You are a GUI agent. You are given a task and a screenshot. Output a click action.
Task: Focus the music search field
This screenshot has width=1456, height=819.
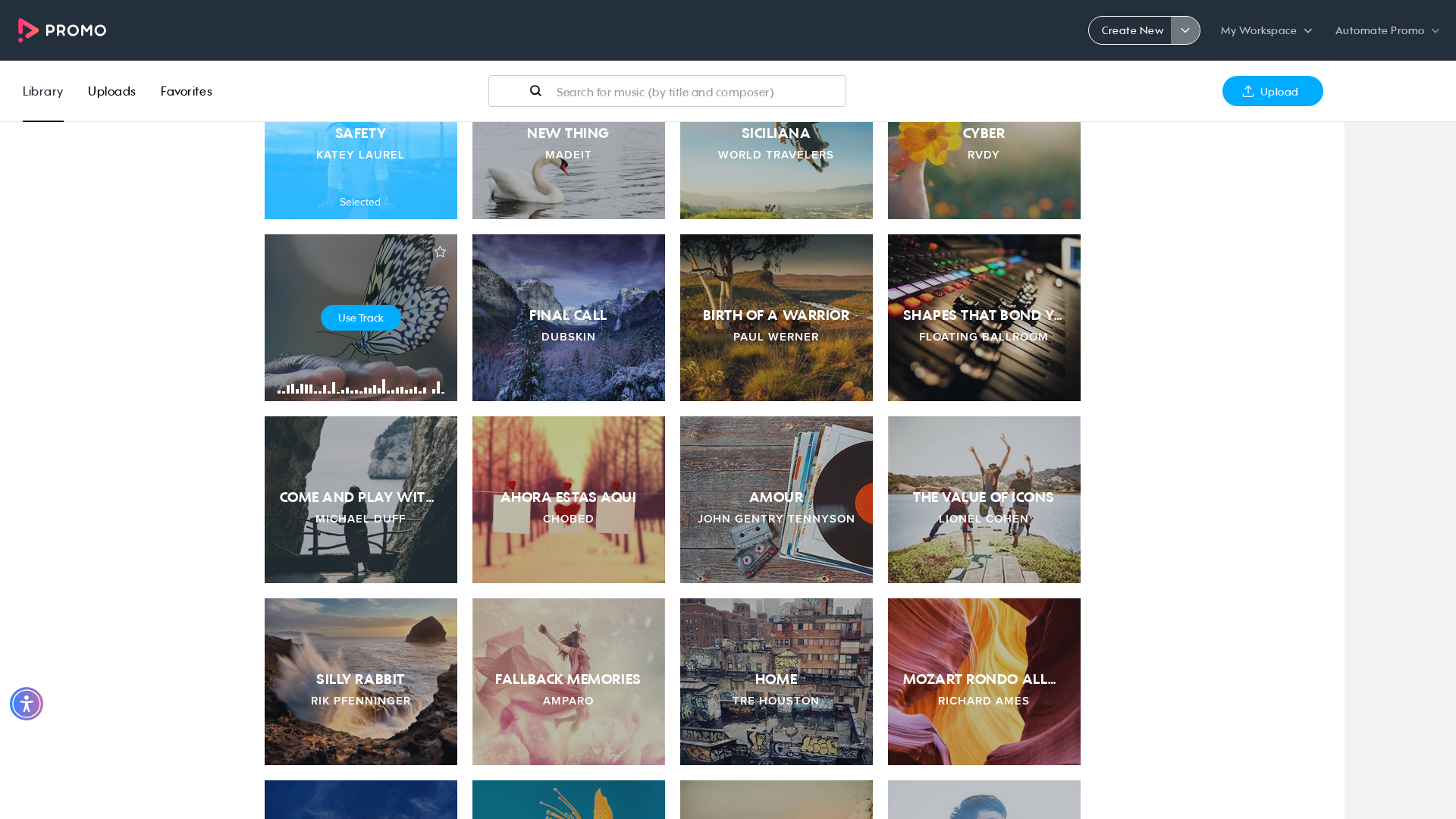tap(667, 91)
